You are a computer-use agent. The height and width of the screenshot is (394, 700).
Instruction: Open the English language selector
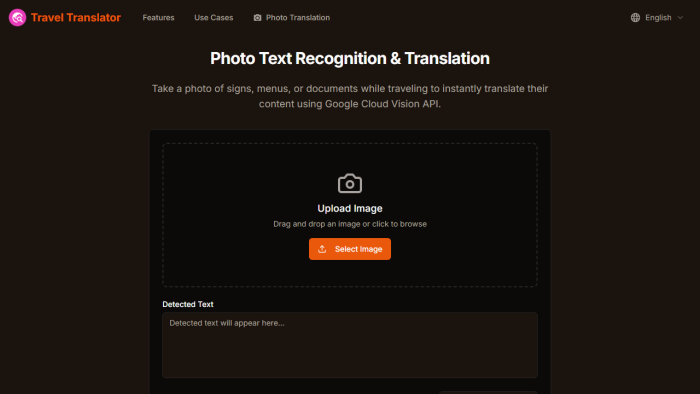pos(657,17)
